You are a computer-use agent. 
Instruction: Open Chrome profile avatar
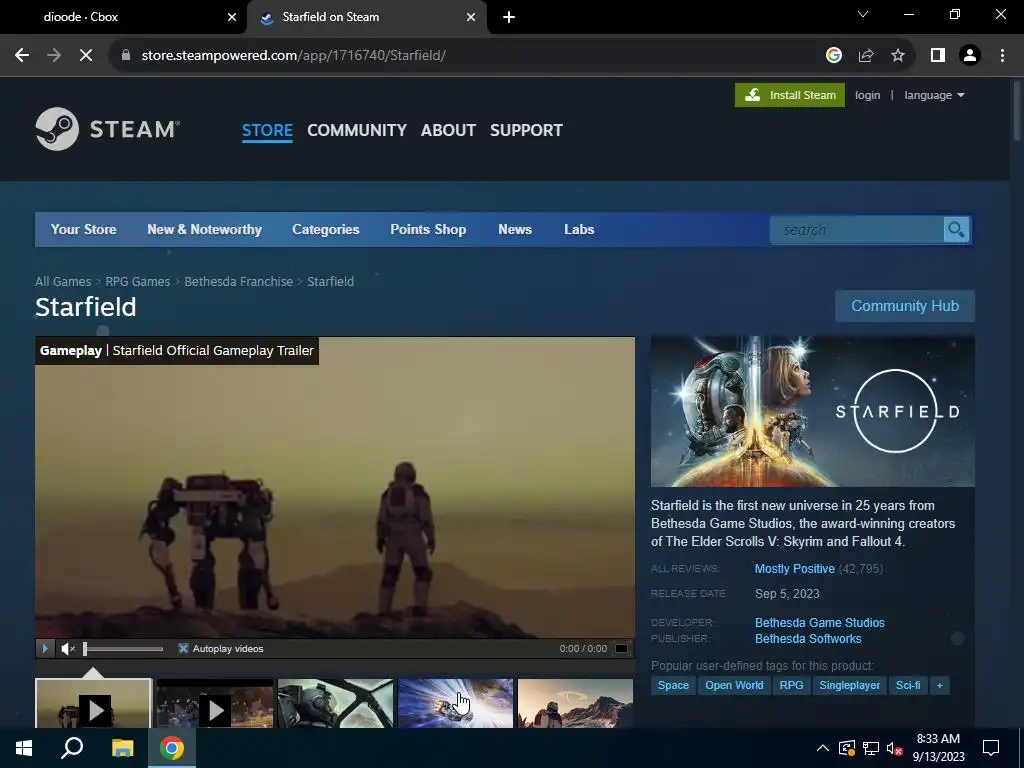point(970,56)
